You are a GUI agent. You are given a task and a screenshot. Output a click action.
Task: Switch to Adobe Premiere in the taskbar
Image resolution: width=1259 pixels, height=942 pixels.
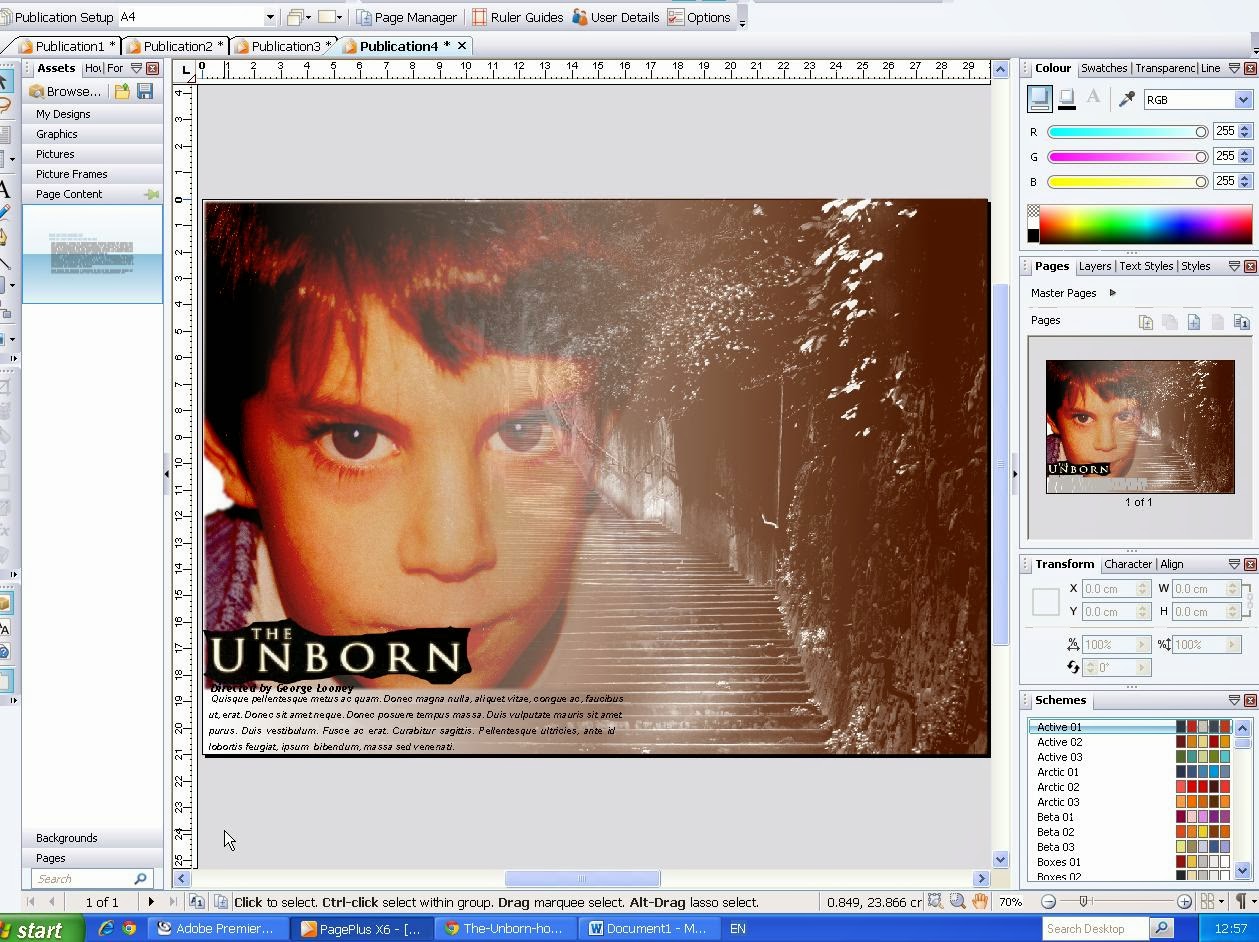click(216, 929)
